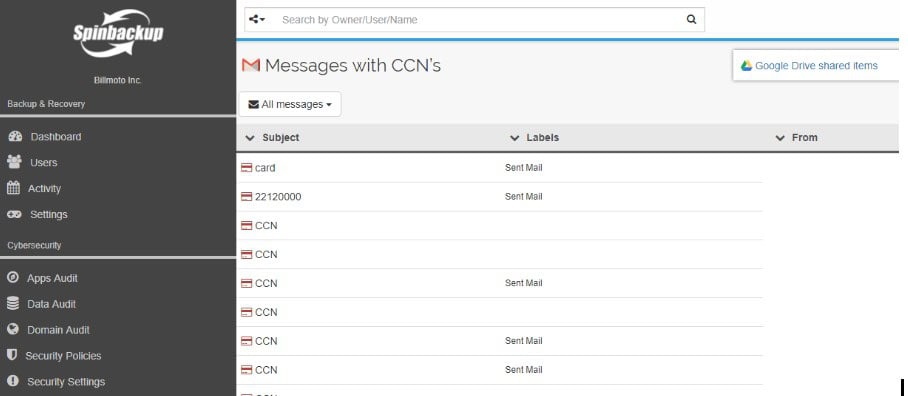The height and width of the screenshot is (396, 908).
Task: Open Users in the sidebar
Action: [43, 163]
